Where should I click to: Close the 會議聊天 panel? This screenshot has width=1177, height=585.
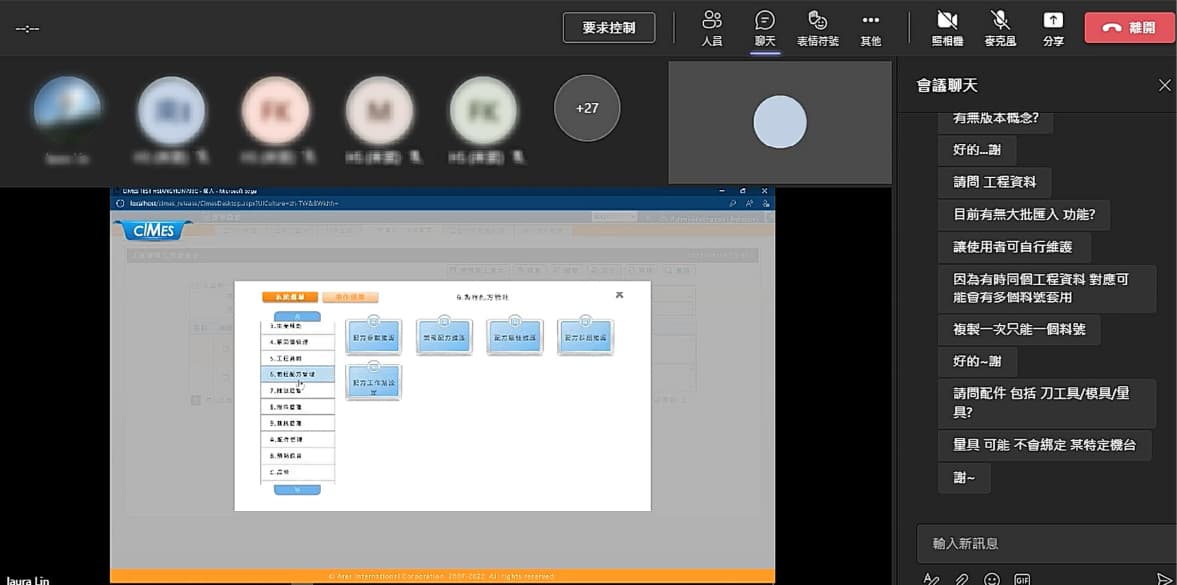1164,86
